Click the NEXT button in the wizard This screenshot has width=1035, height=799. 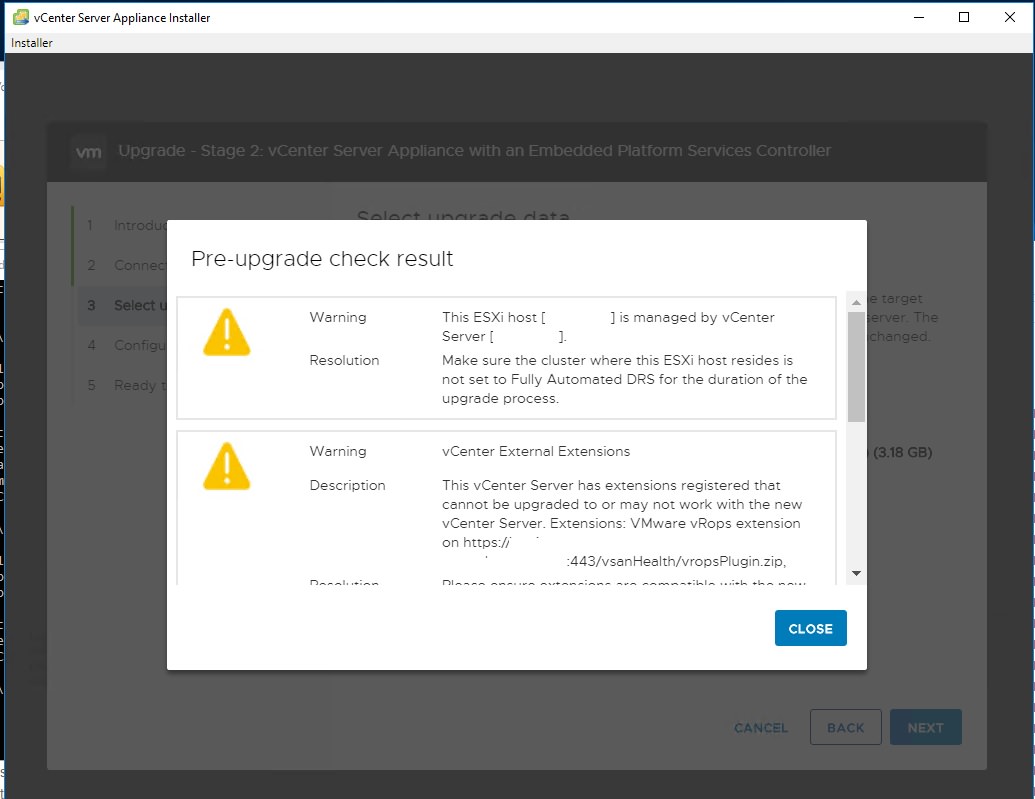(x=925, y=727)
